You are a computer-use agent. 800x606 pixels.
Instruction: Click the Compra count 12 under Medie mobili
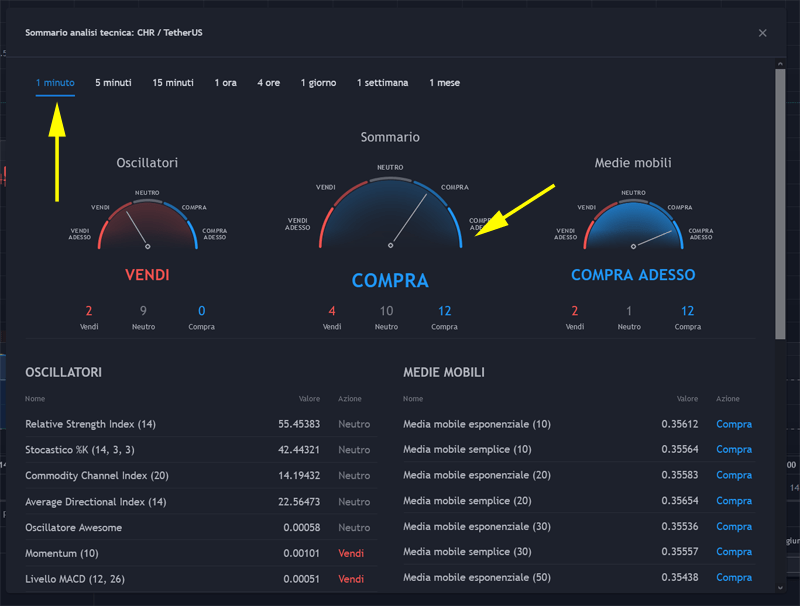point(688,311)
